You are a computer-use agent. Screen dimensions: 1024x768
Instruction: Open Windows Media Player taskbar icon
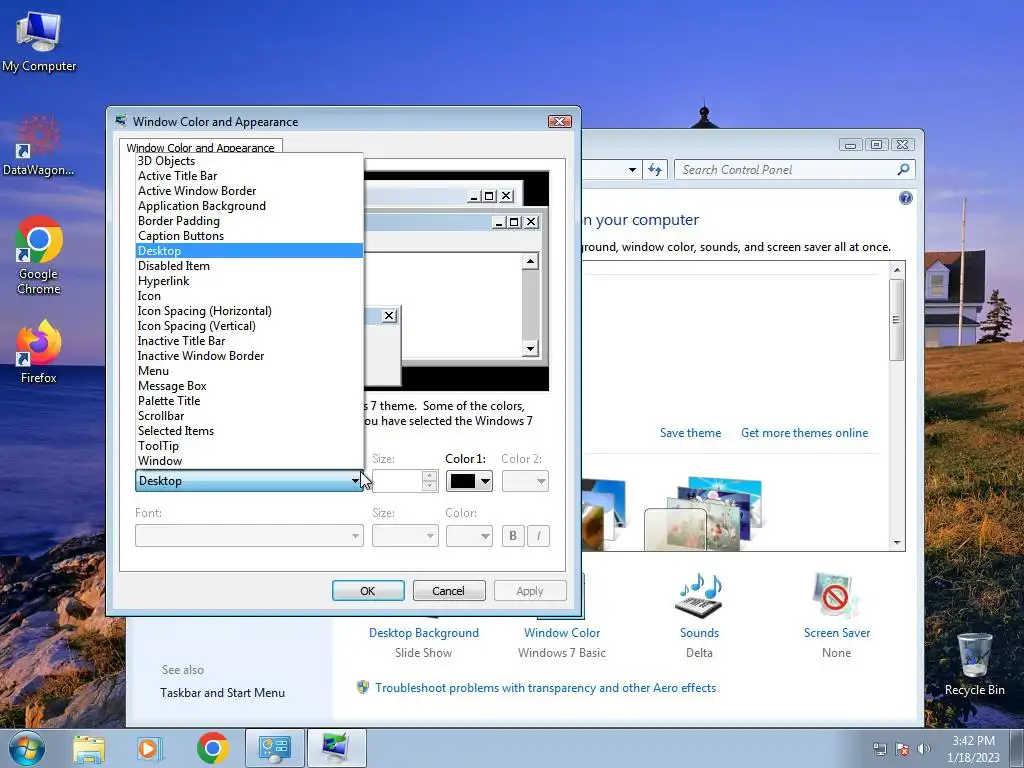coord(149,748)
